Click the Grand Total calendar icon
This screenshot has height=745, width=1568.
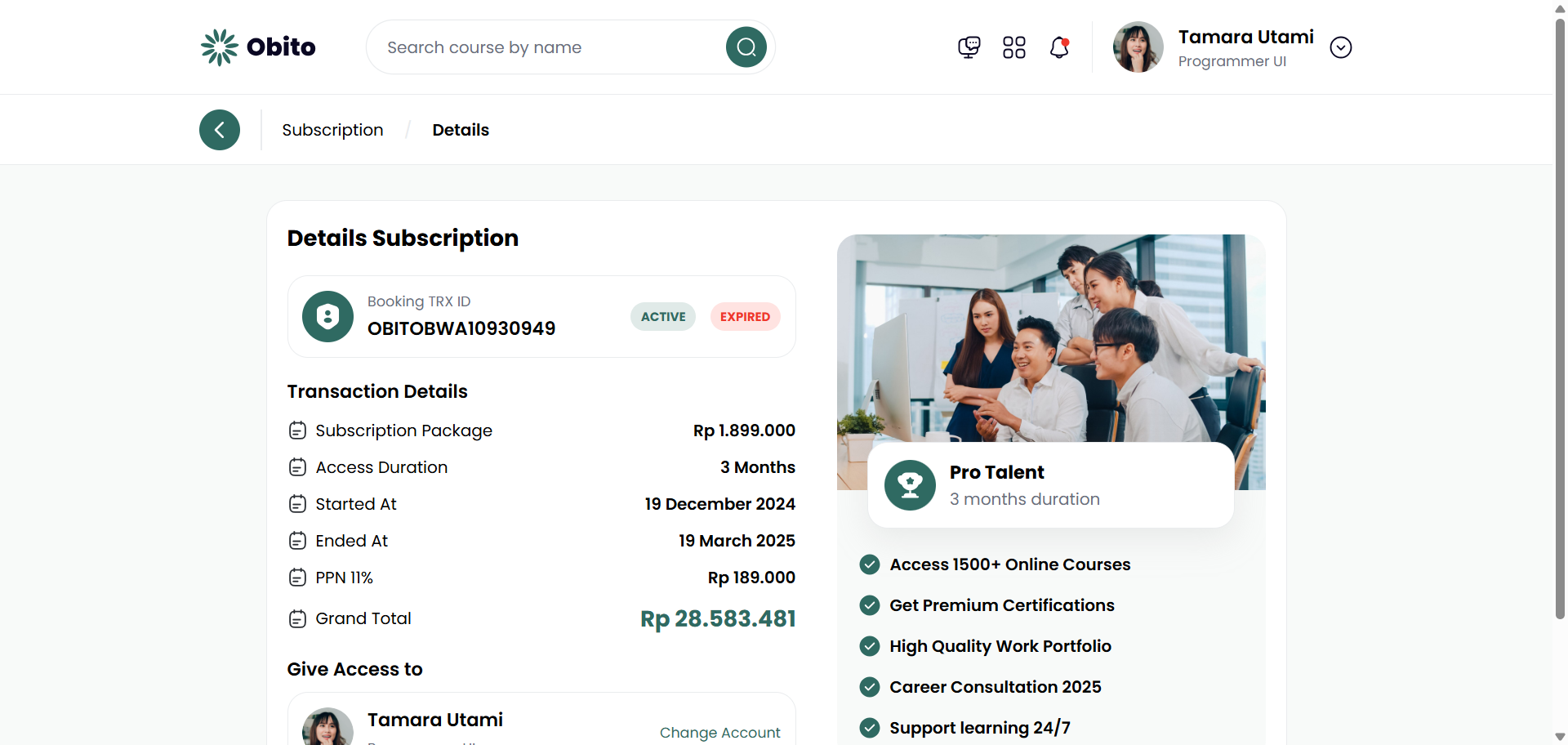(298, 619)
